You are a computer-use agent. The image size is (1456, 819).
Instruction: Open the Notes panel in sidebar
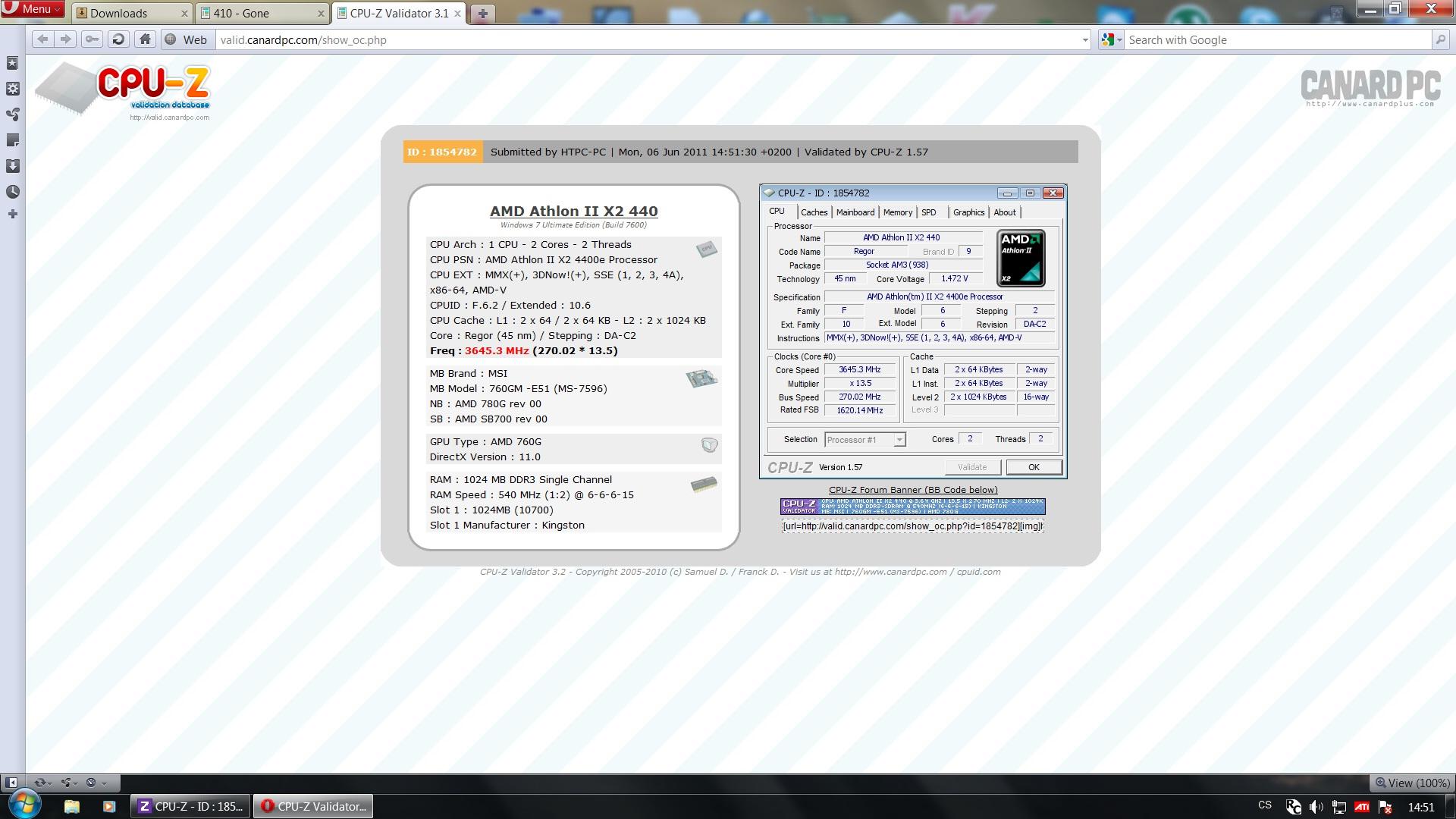(x=12, y=140)
